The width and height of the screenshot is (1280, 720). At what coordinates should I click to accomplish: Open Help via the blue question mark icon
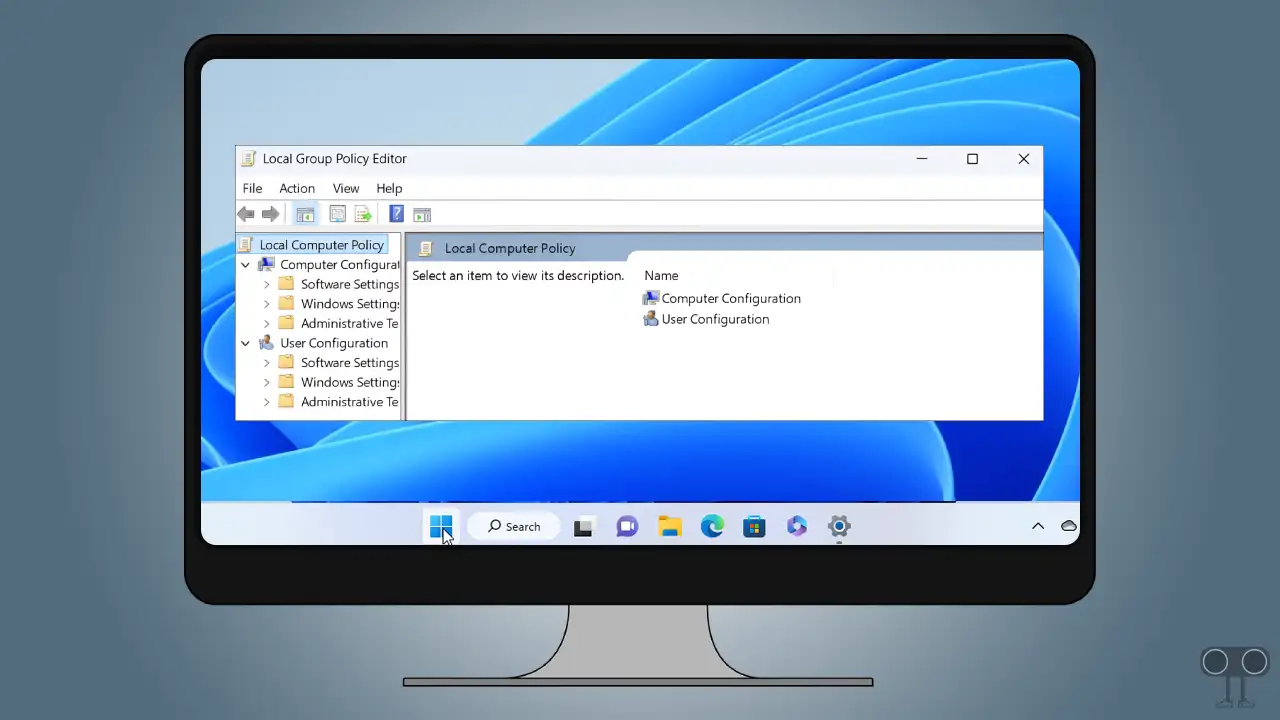(396, 214)
